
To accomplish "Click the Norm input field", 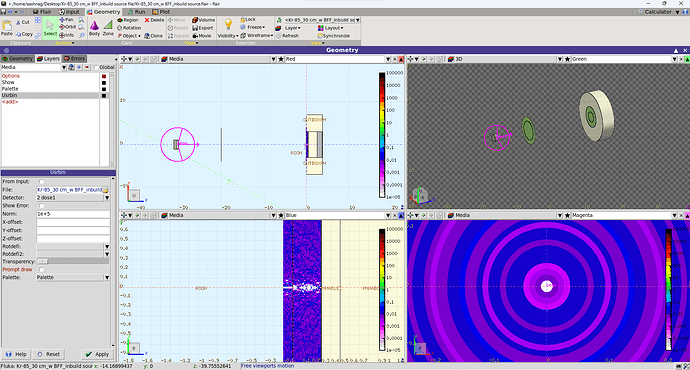I will point(73,214).
